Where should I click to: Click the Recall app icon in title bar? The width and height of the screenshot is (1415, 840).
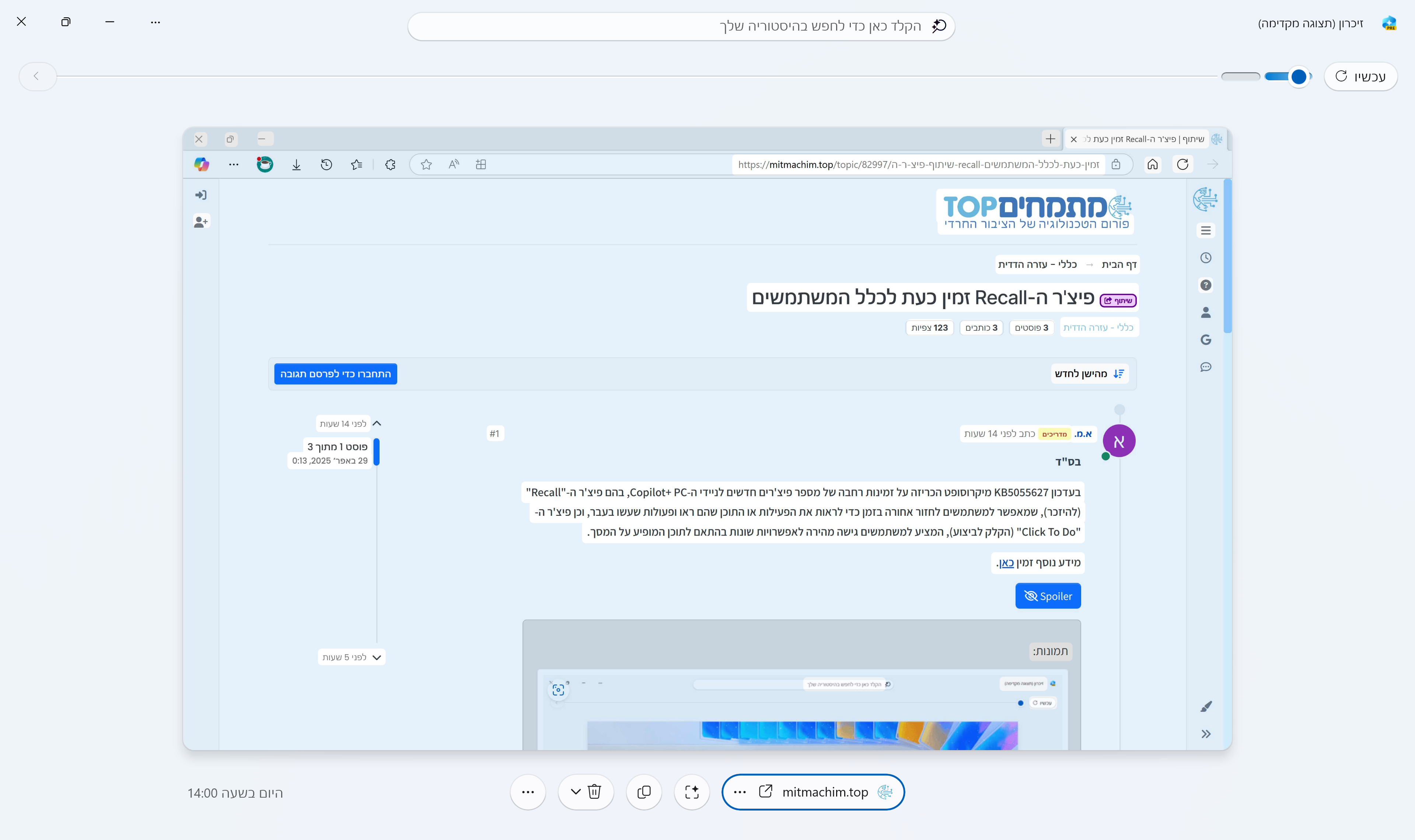pos(1389,23)
